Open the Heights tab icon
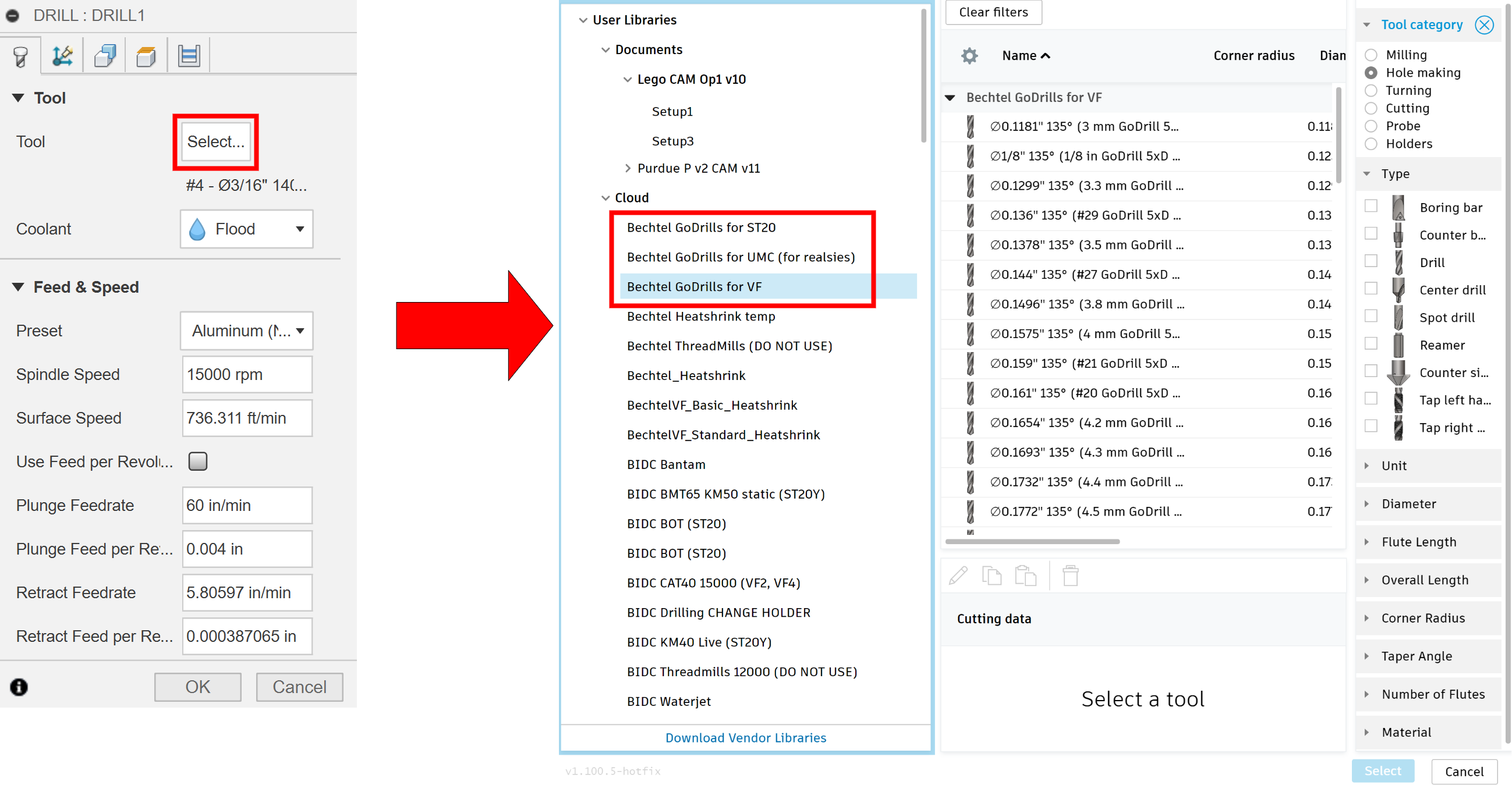Viewport: 1512px width, 785px height. click(104, 56)
